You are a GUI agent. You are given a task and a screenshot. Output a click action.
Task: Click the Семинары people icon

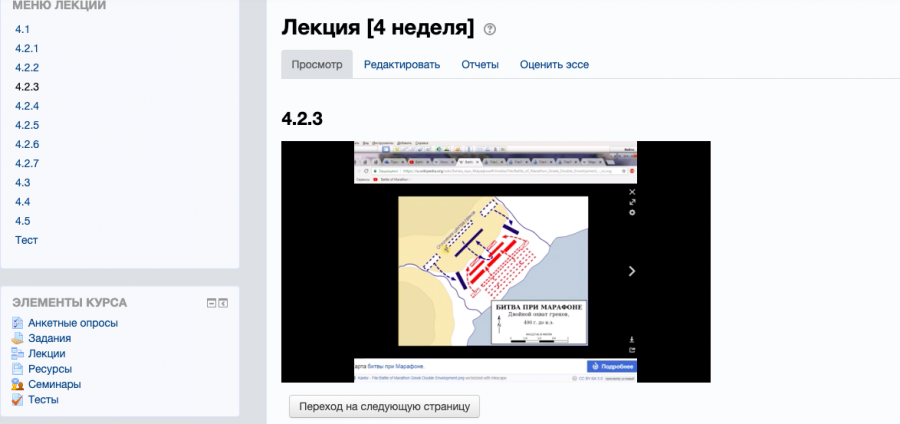click(x=17, y=384)
